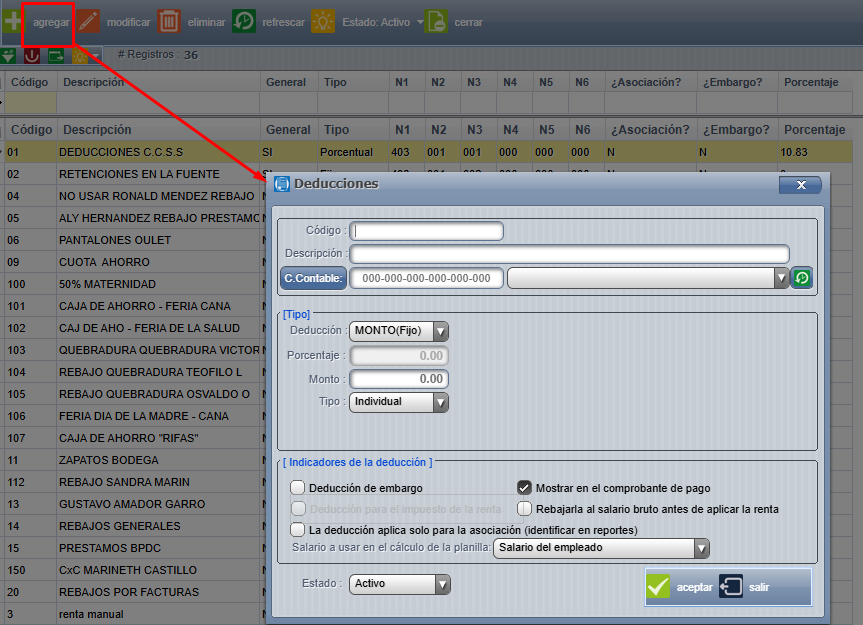863x625 pixels.
Task: Open the Deducción MONTO(Fijo) dropdown
Action: click(x=440, y=331)
